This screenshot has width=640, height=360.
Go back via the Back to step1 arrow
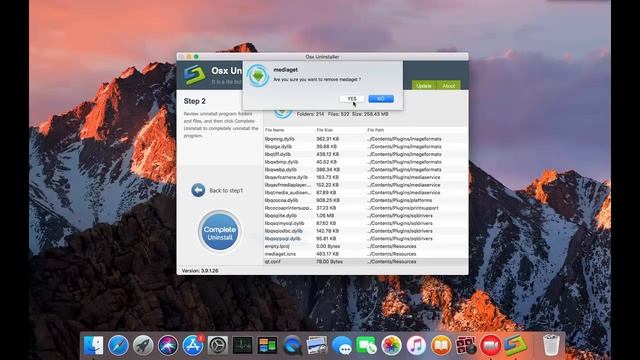198,190
